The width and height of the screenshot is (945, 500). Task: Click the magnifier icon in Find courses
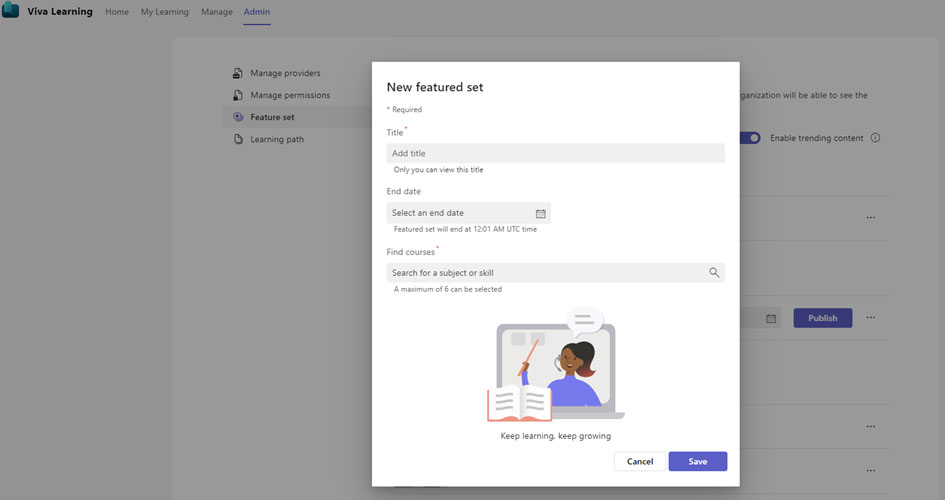(x=714, y=272)
